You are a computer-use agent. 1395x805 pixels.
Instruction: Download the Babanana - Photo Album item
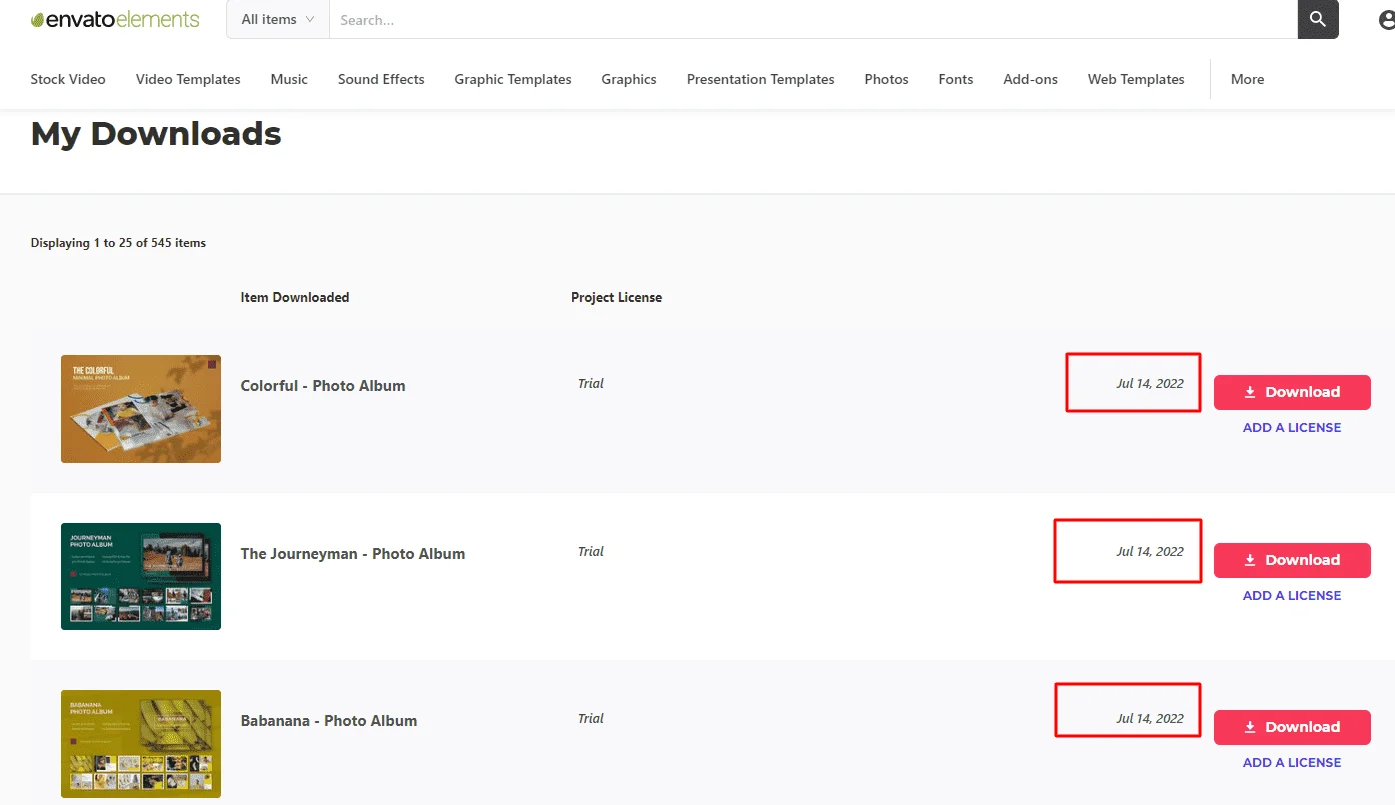tap(1292, 727)
